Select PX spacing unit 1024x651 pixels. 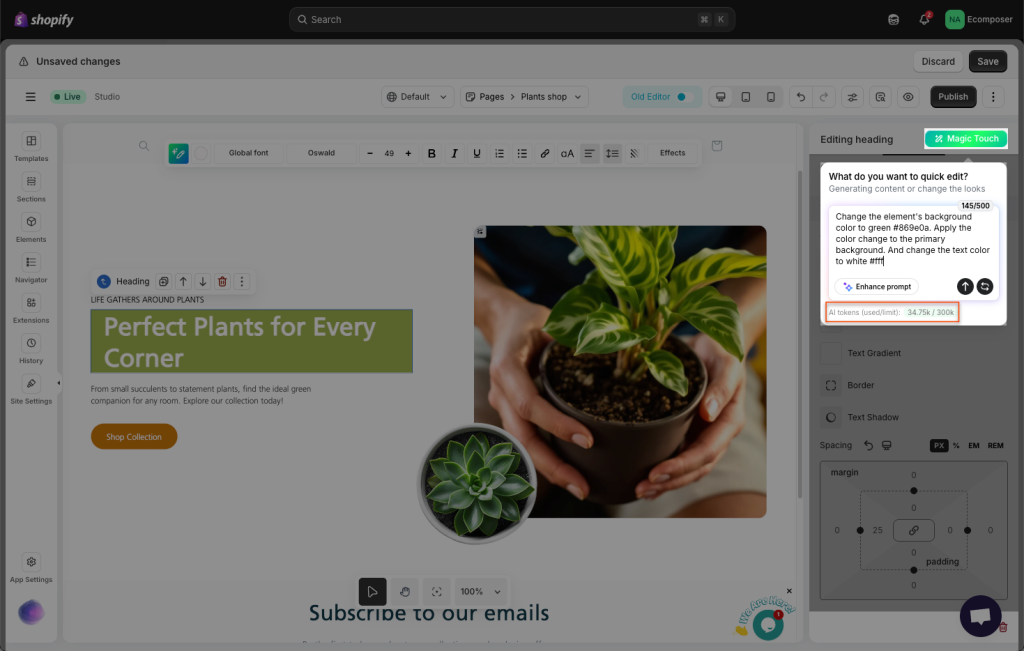[938, 445]
